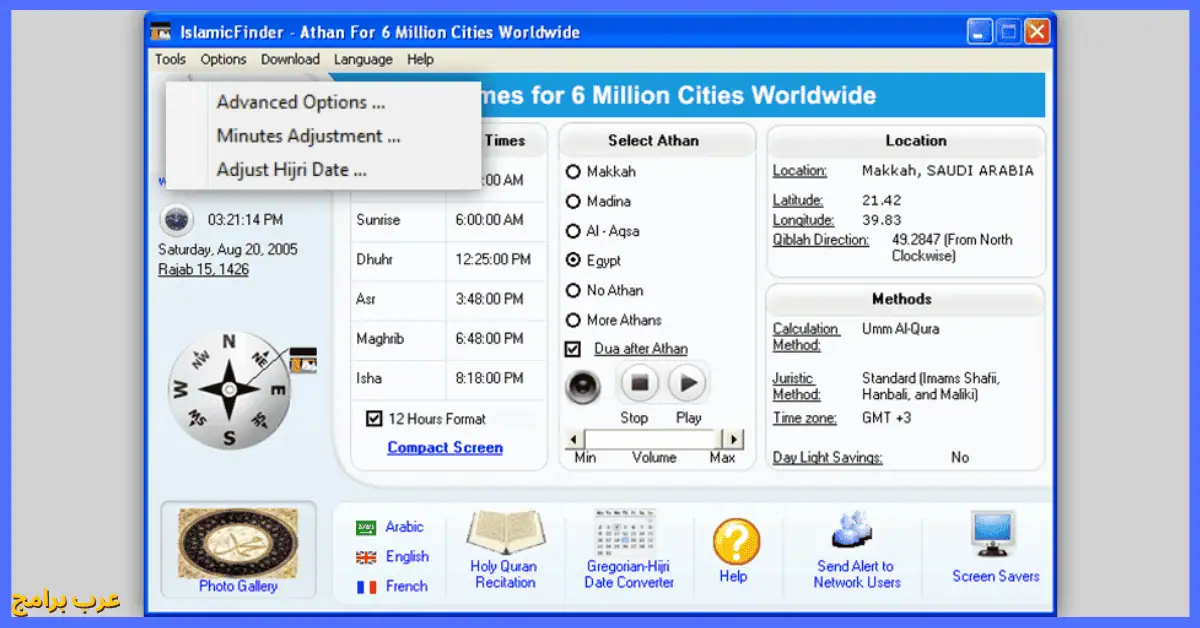The image size is (1200, 628).
Task: Click the French flag icon
Action: tap(366, 587)
